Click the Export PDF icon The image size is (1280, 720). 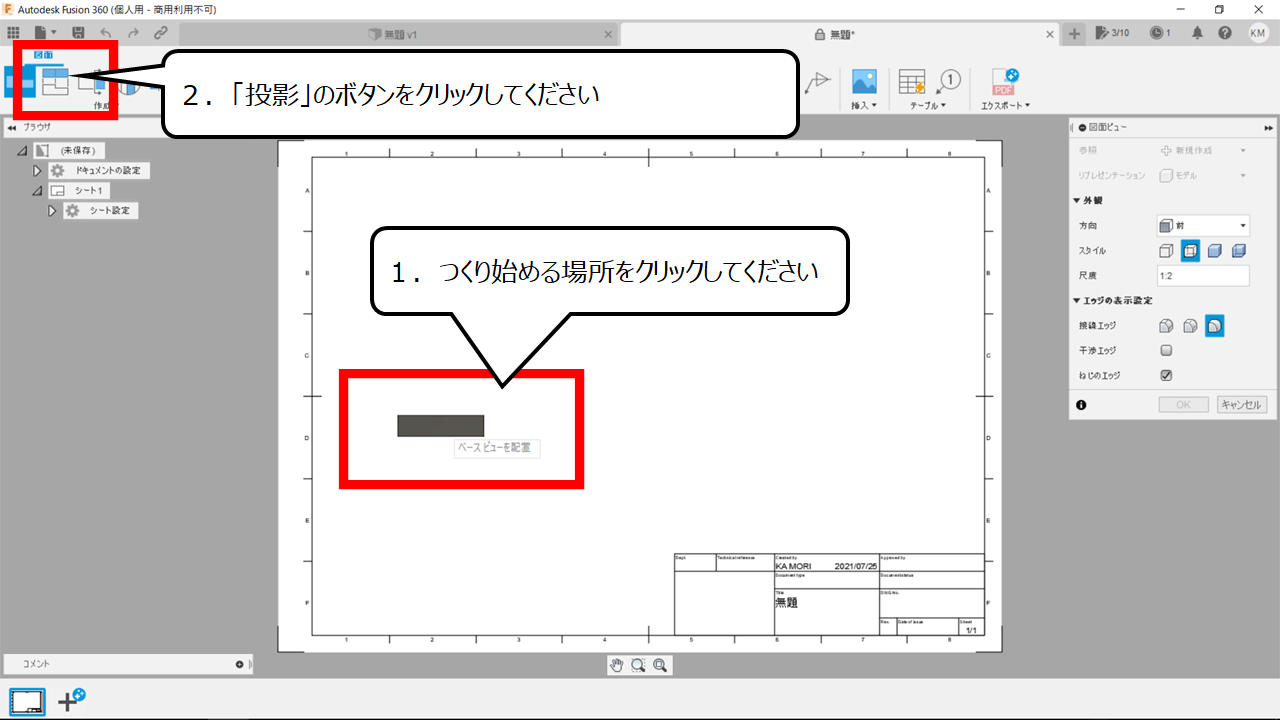[x=1005, y=81]
